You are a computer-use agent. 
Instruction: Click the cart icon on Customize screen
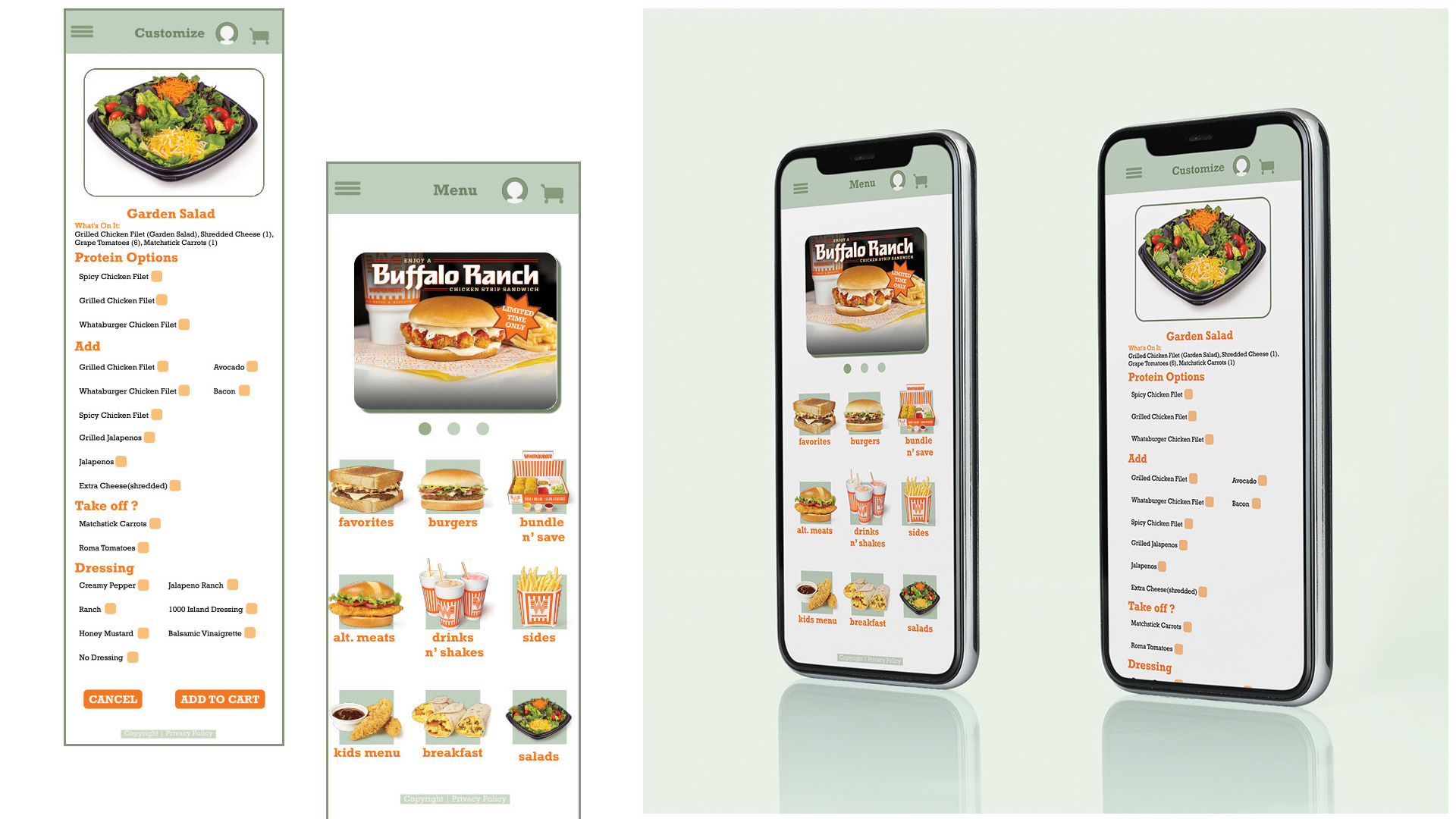click(x=258, y=35)
